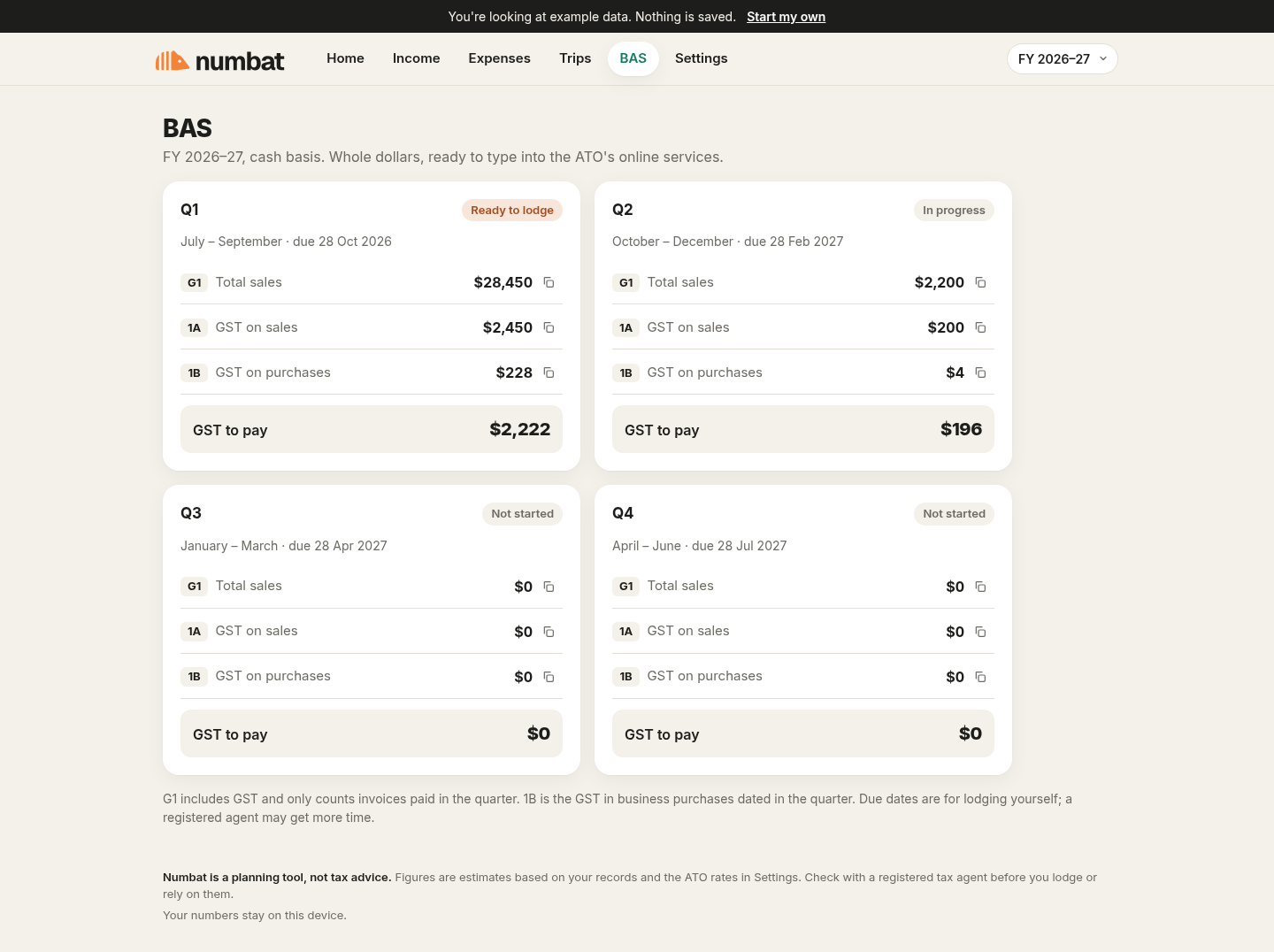Click the Q1 due 28 Oct 2026 text
Image resolution: width=1274 pixels, height=952 pixels.
tap(342, 242)
